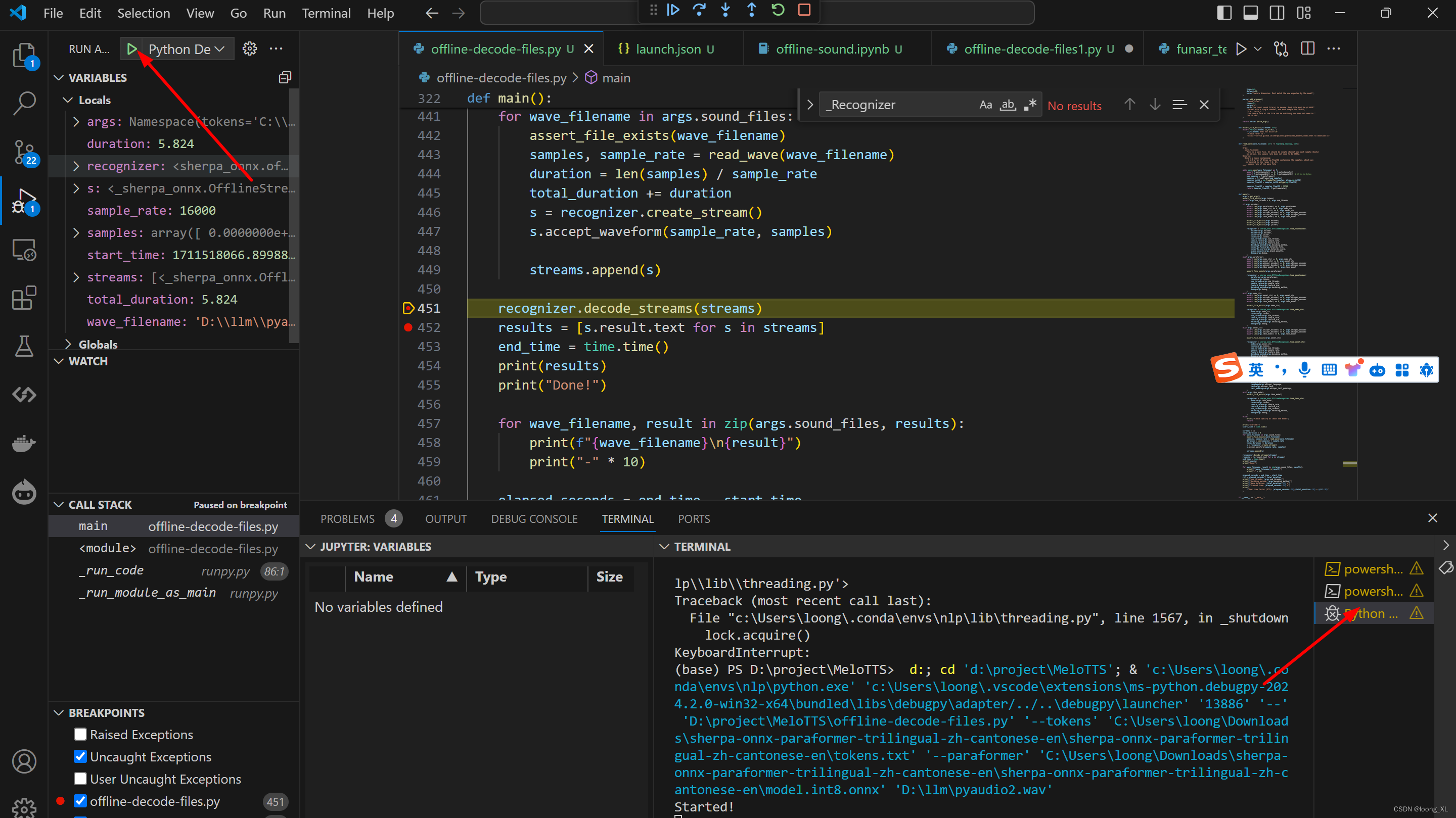Viewport: 1456px width, 818px height.
Task: Step over the current line in debugger
Action: (699, 10)
